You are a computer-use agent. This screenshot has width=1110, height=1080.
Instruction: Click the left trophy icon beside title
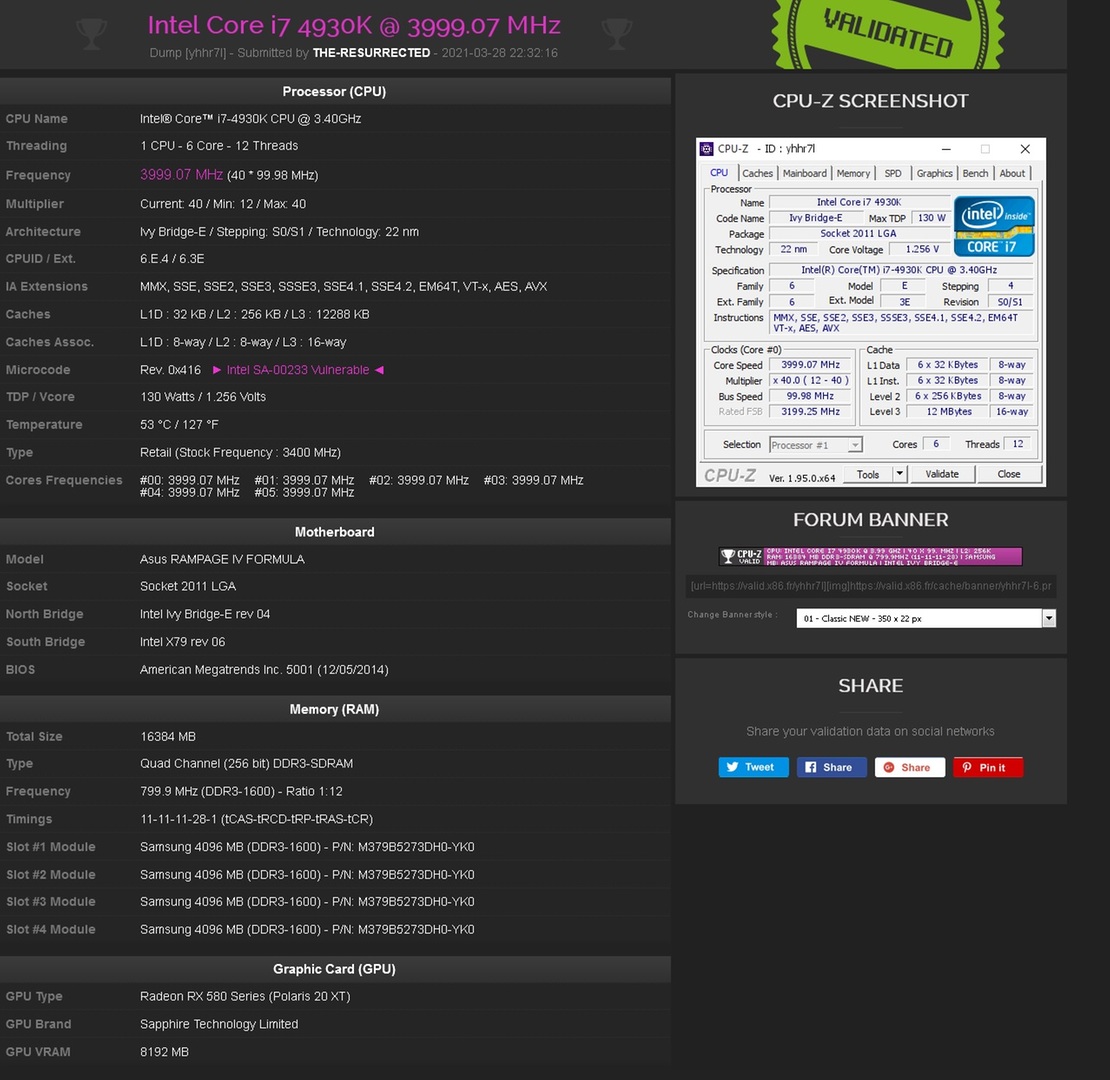click(x=91, y=33)
